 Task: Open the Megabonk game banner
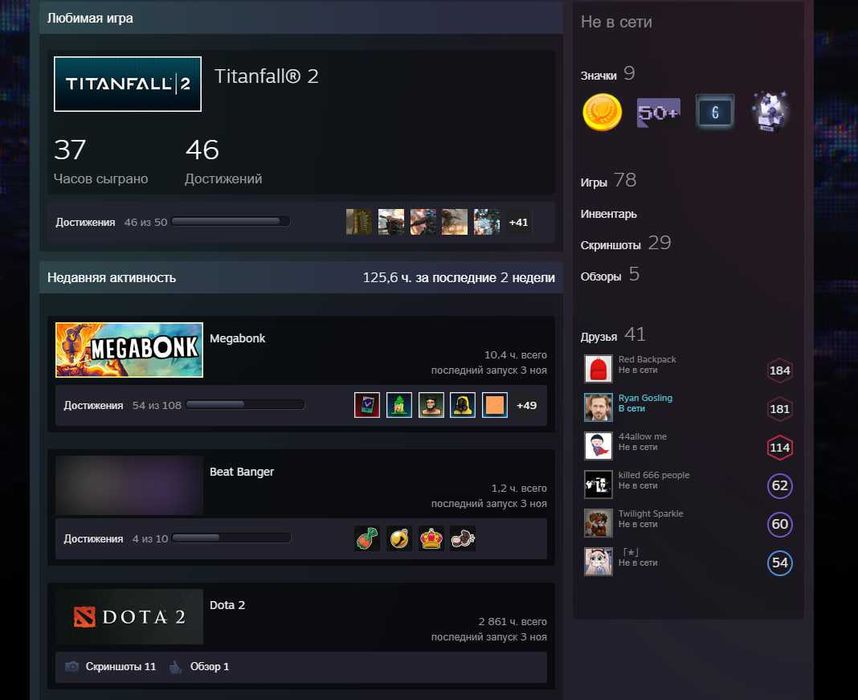[x=129, y=350]
